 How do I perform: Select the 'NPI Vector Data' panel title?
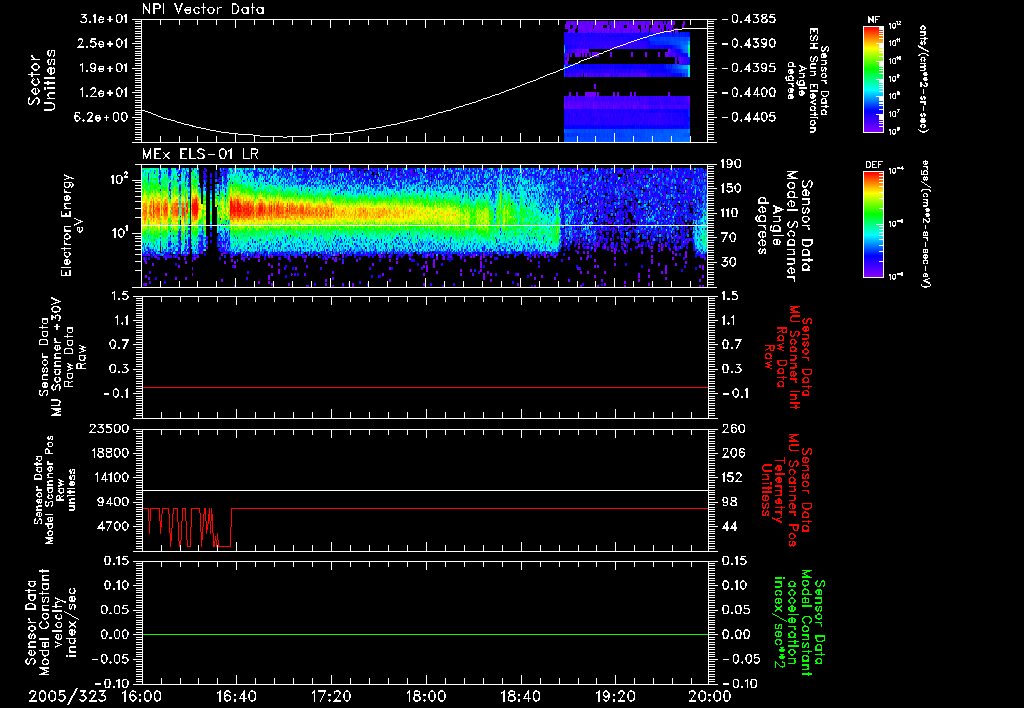(203, 9)
